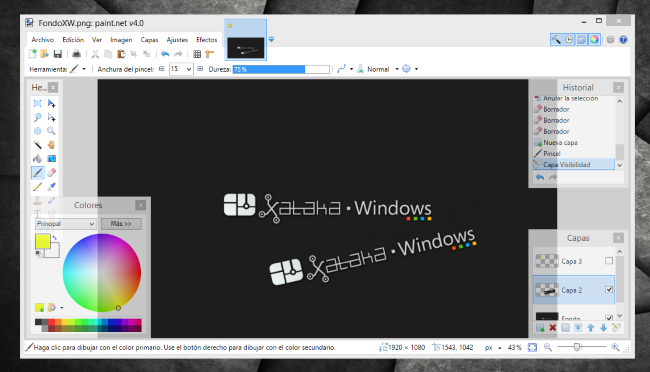Enable visibility checkbox for Capa 3
Image resolution: width=650 pixels, height=372 pixels.
click(x=609, y=261)
